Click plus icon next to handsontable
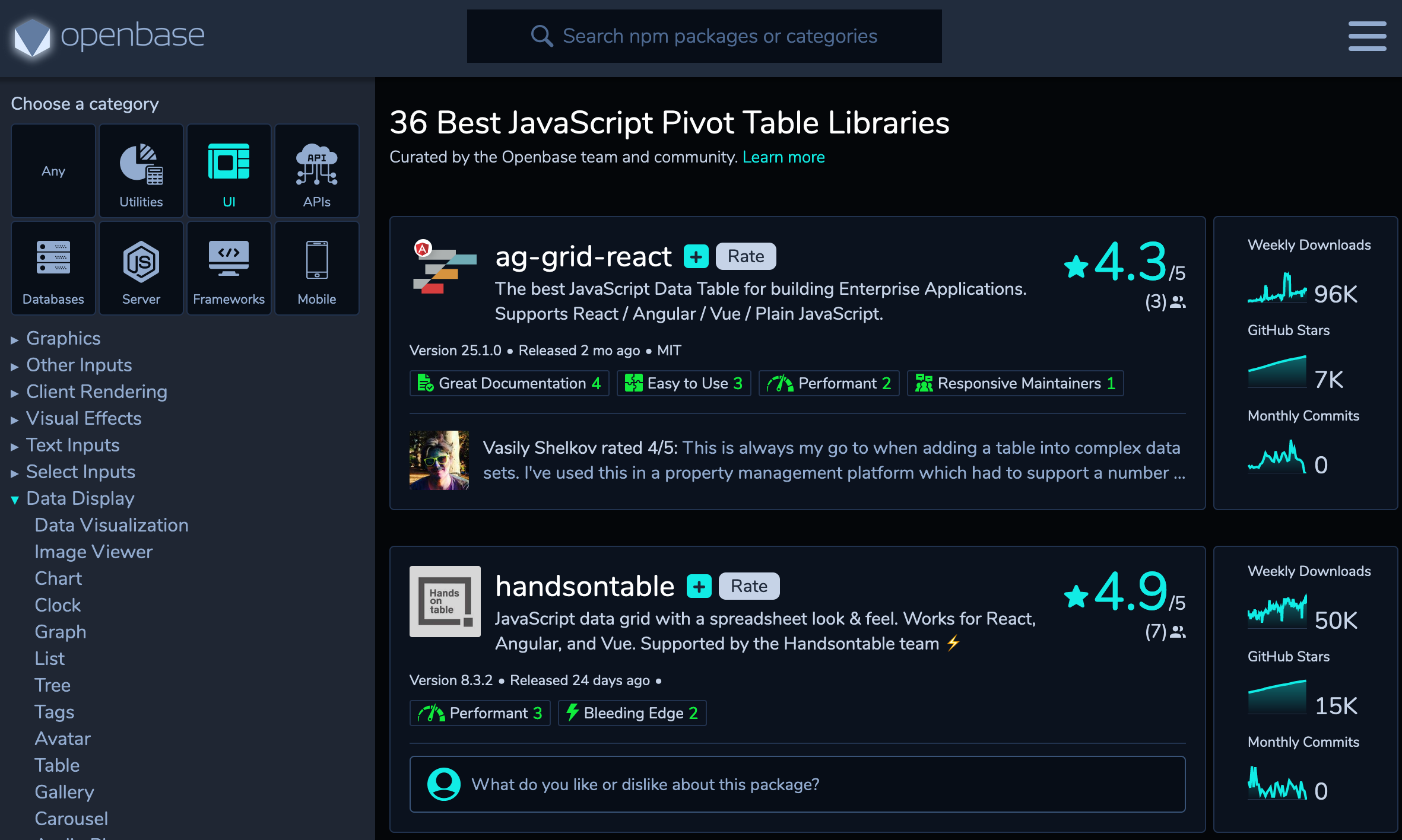1402x840 pixels. pyautogui.click(x=699, y=587)
